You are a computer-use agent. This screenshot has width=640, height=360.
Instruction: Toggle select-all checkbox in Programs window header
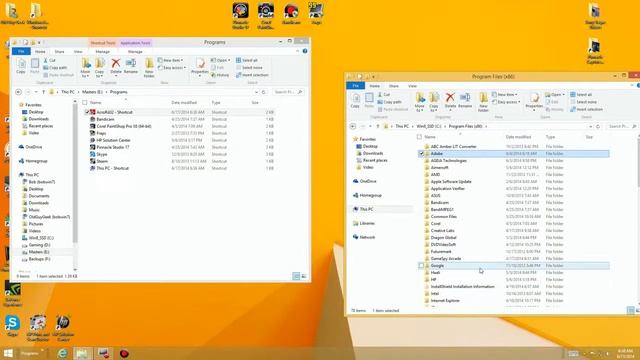point(85,103)
